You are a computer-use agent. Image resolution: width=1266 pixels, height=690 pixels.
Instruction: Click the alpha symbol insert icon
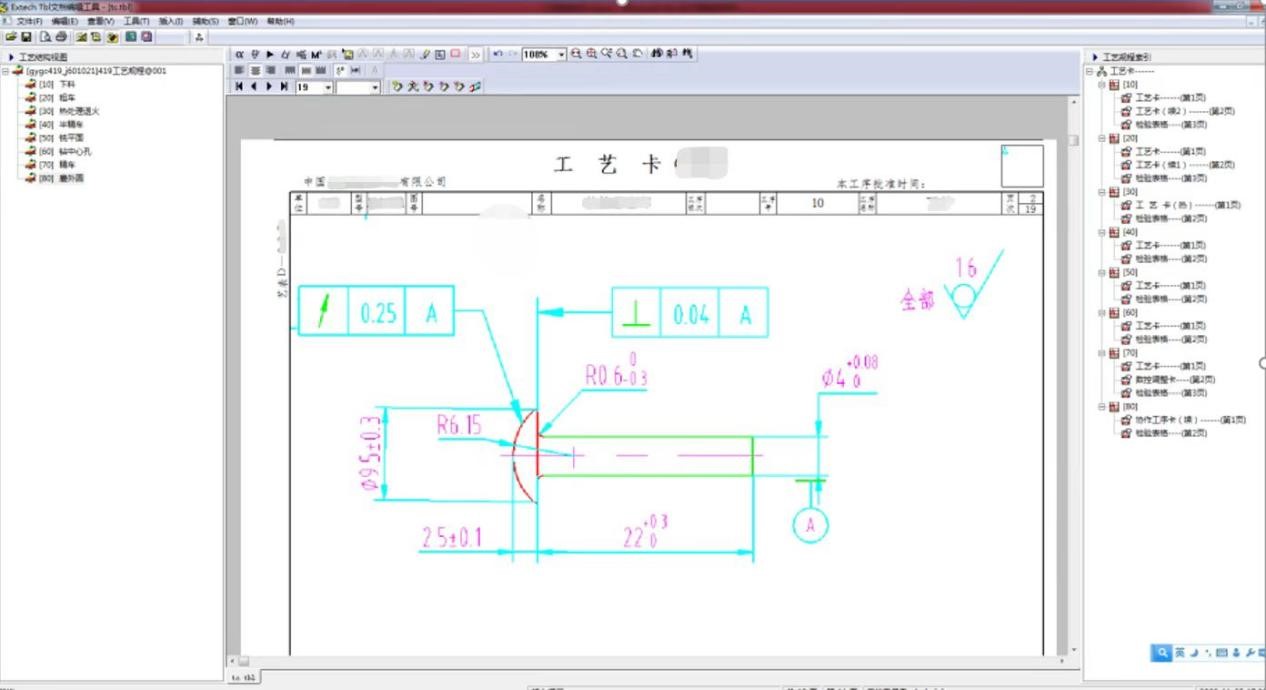tap(239, 54)
